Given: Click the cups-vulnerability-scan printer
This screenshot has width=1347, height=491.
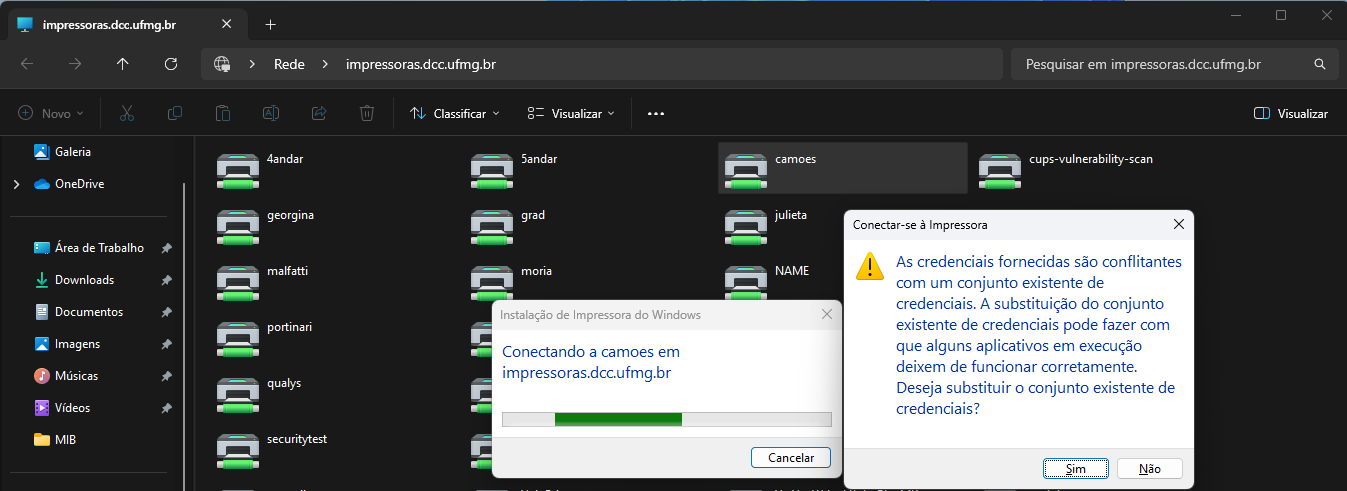Looking at the screenshot, I should pyautogui.click(x=999, y=169).
